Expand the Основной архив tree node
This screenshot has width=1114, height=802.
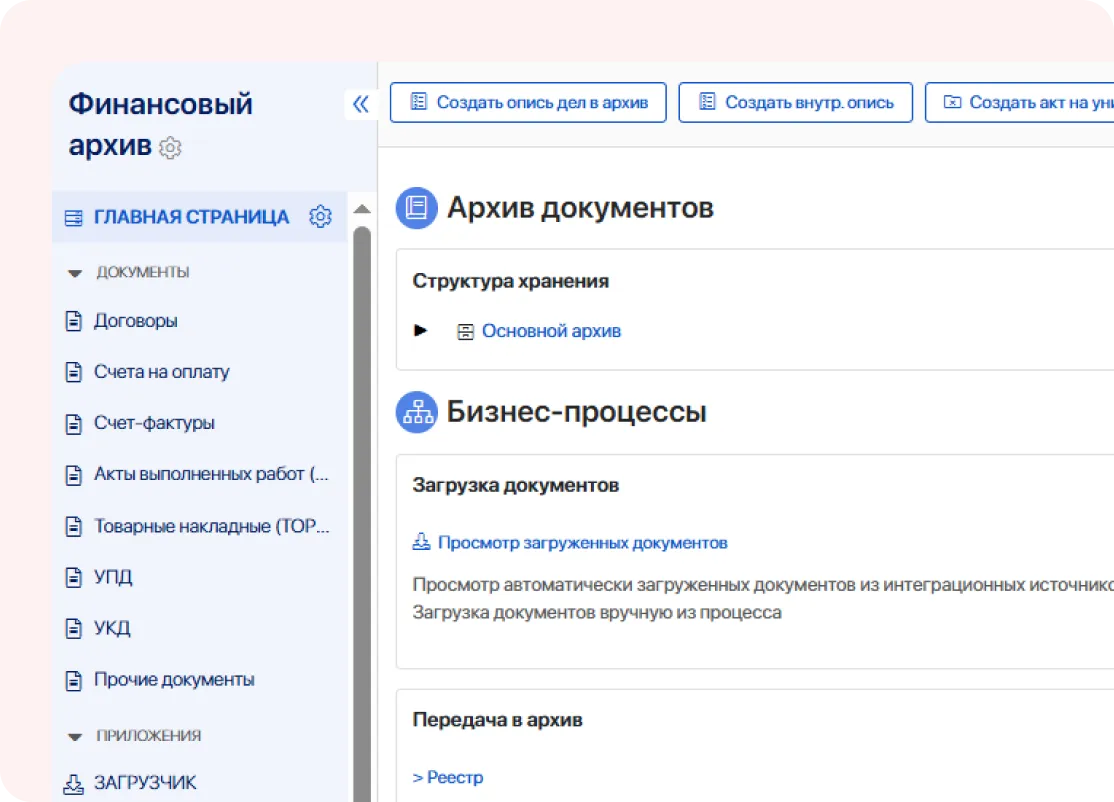420,331
